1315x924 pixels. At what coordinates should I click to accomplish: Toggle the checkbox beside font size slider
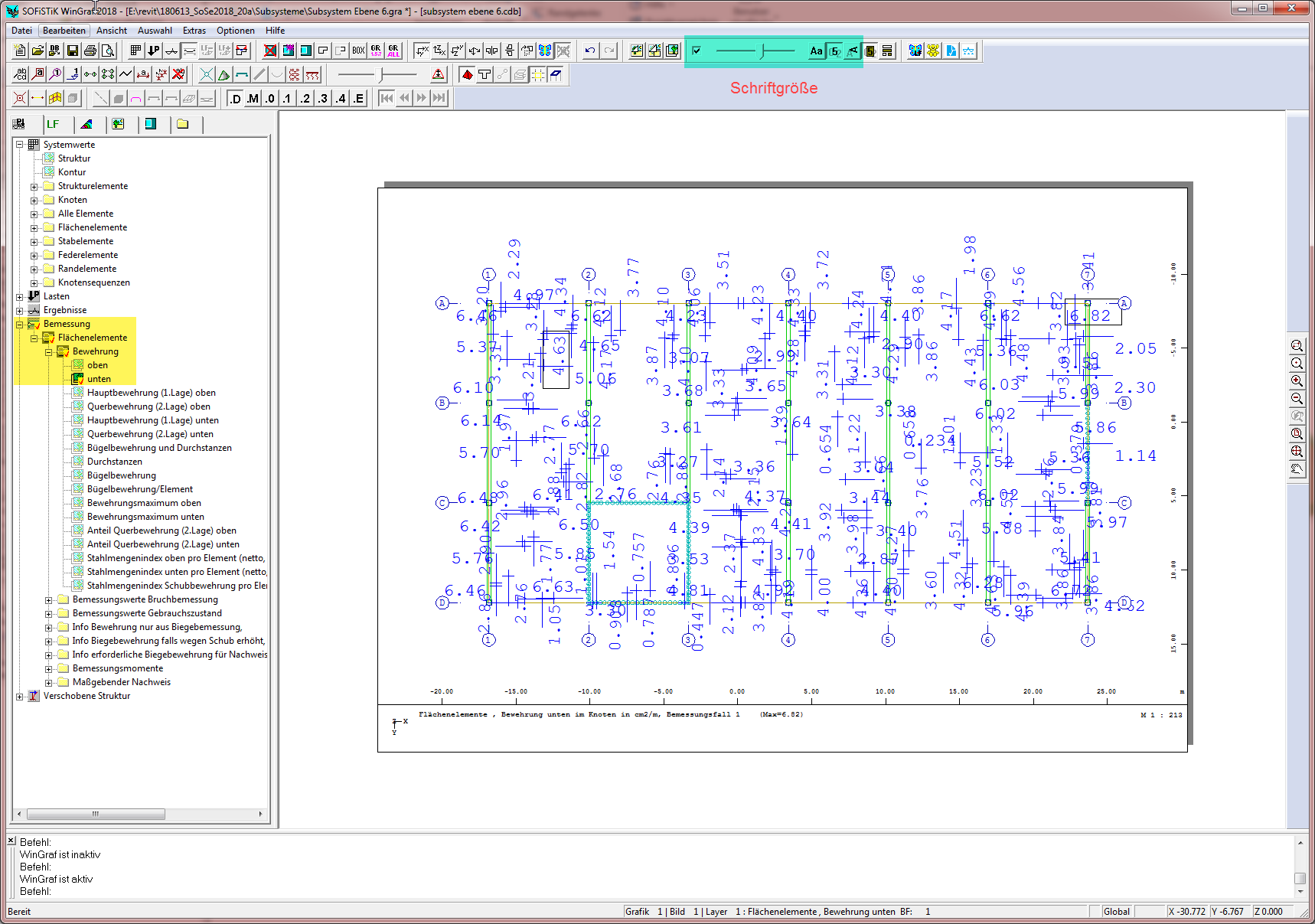pyautogui.click(x=697, y=51)
